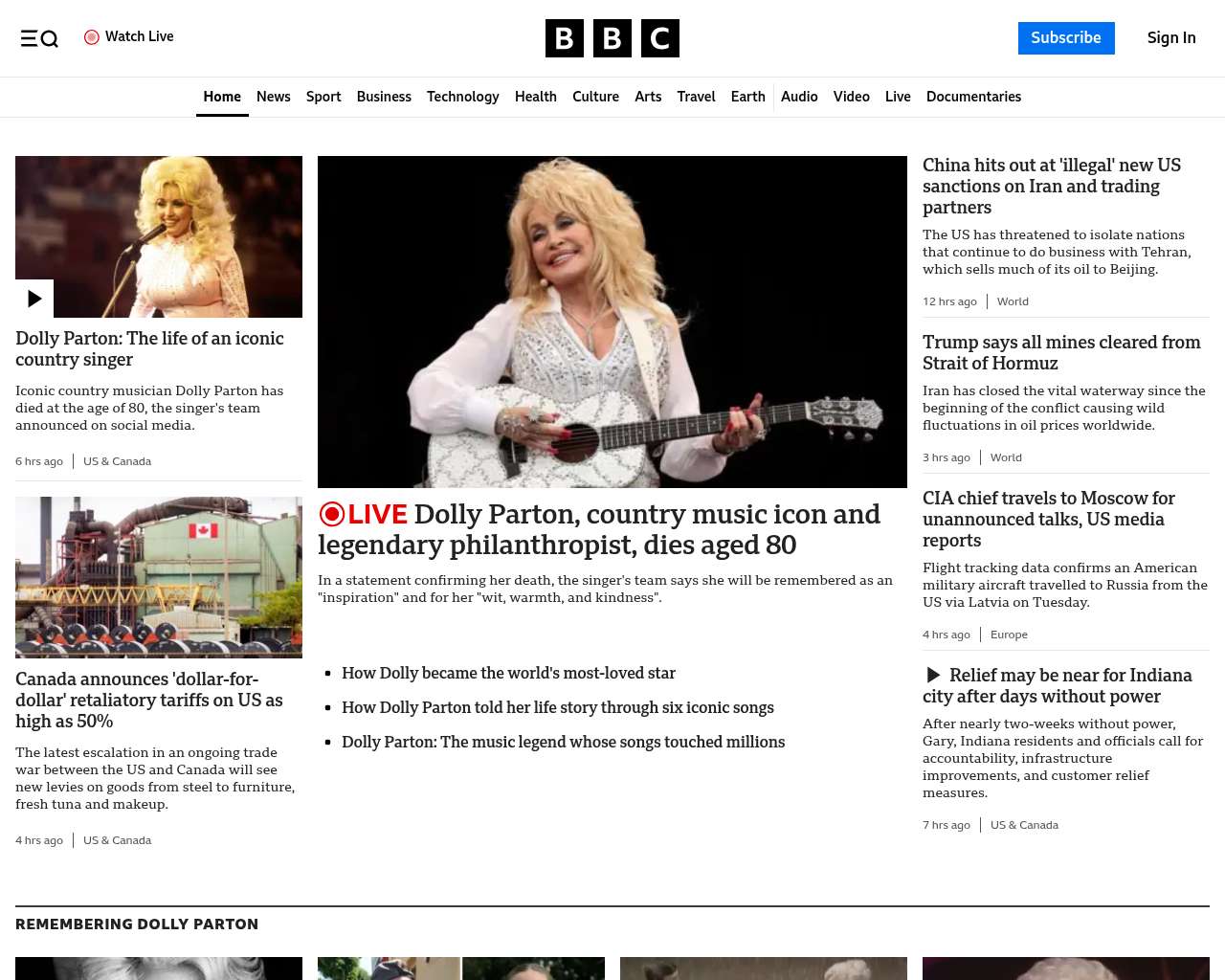This screenshot has width=1225, height=980.
Task: Open the Video section
Action: click(x=852, y=97)
